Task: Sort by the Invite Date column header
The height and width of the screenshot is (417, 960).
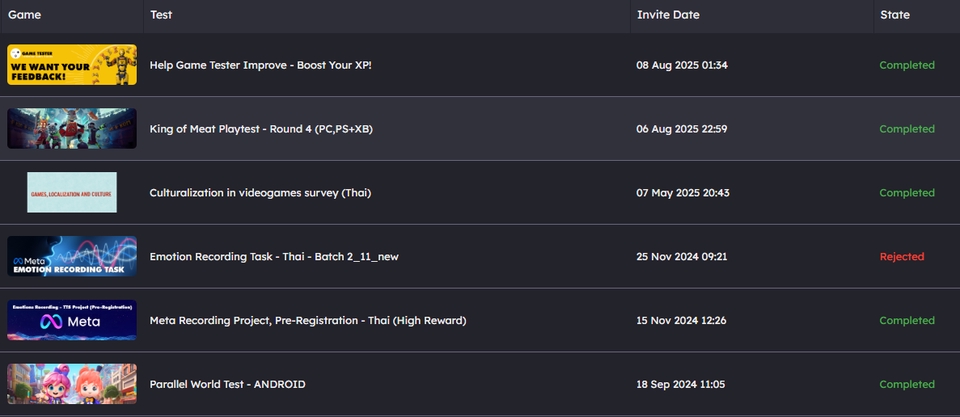Action: coord(668,15)
